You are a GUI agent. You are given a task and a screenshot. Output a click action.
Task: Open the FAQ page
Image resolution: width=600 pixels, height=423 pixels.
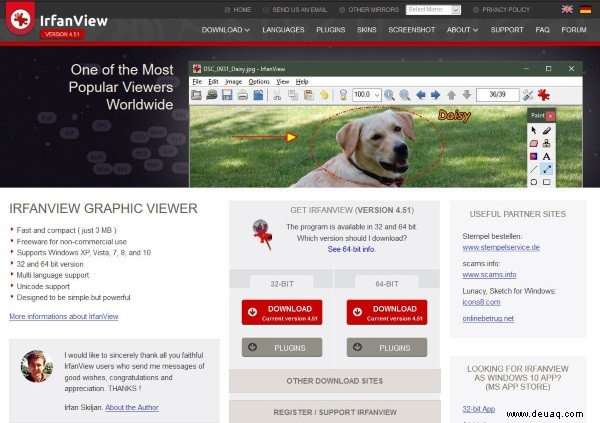pos(542,30)
